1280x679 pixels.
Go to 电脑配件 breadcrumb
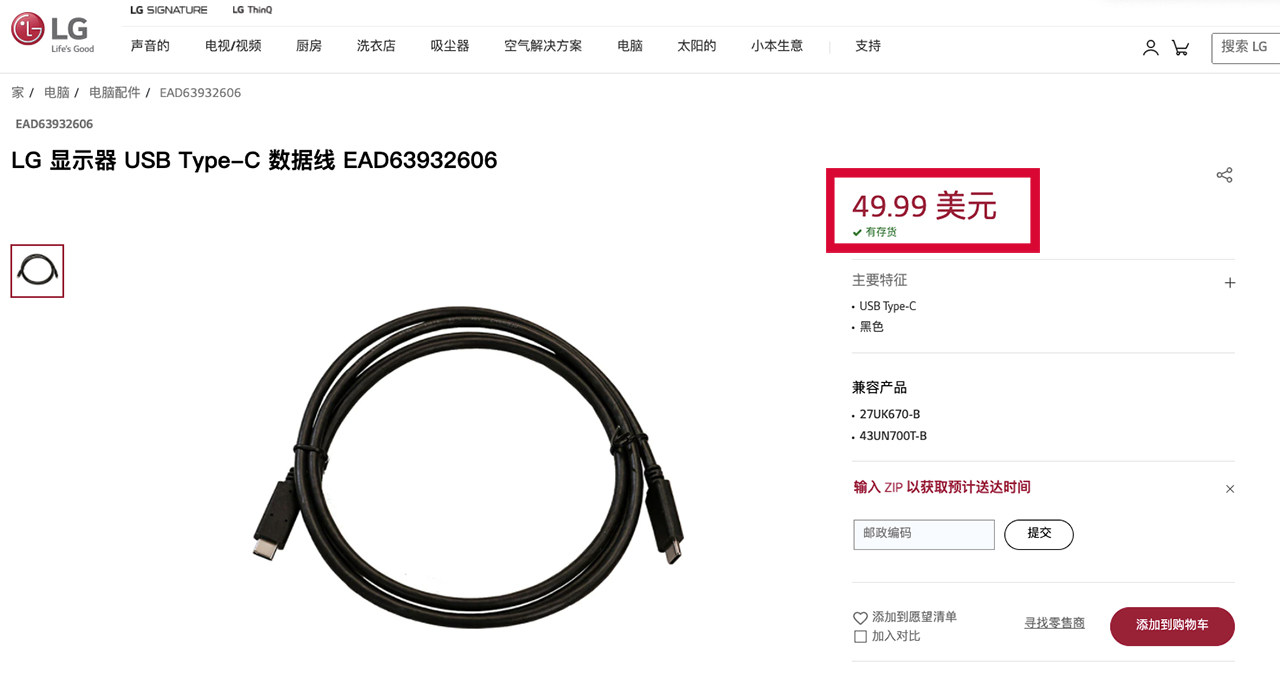(x=115, y=93)
